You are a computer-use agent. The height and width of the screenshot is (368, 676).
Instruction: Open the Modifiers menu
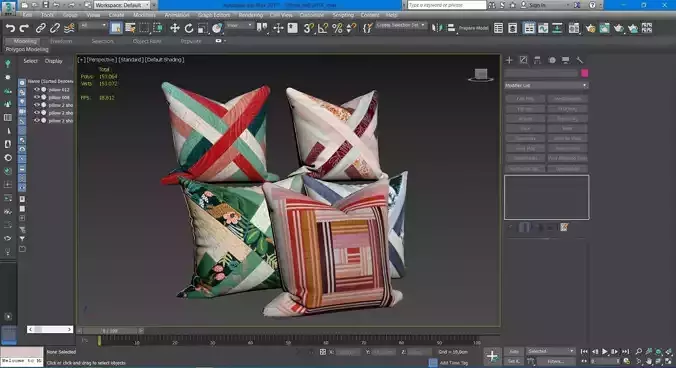(x=144, y=15)
